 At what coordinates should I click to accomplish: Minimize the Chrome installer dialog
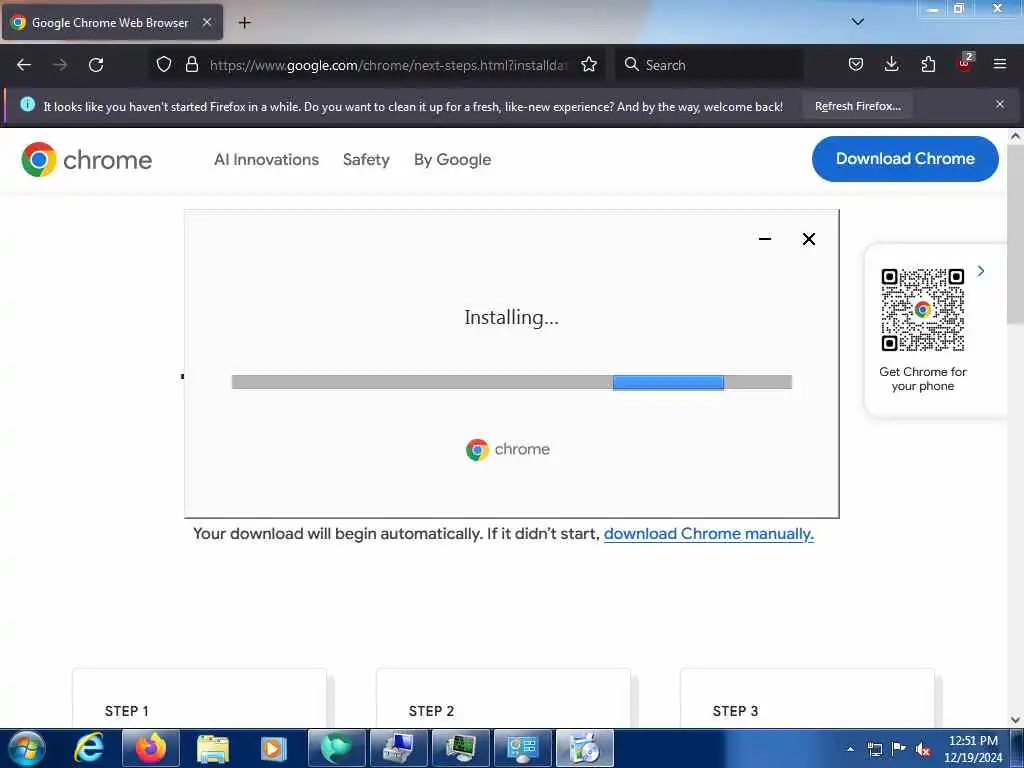[x=765, y=239]
